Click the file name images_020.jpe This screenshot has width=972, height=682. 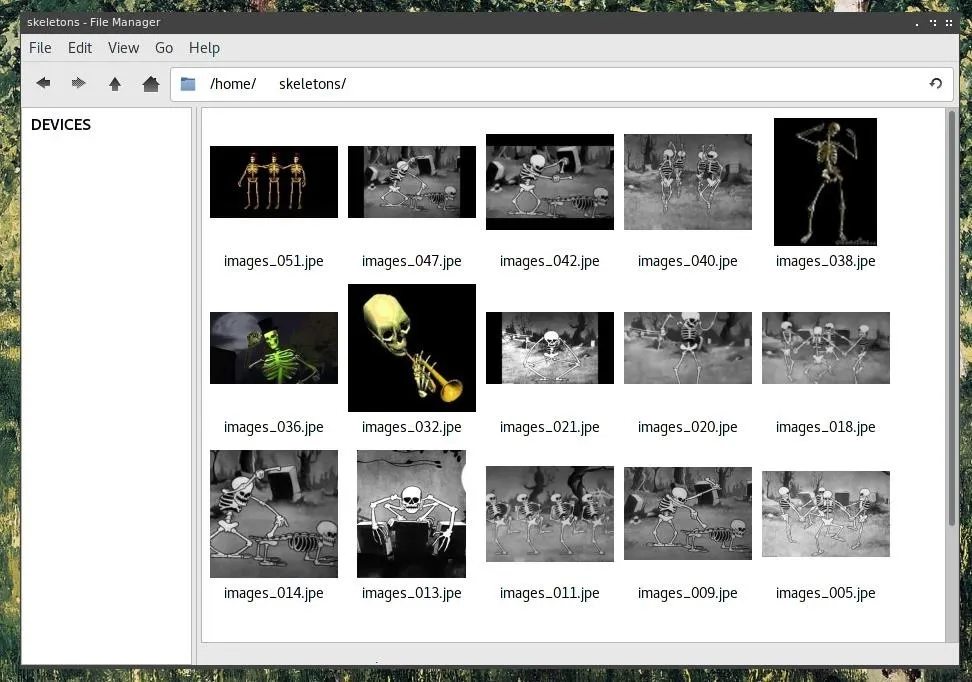[688, 427]
